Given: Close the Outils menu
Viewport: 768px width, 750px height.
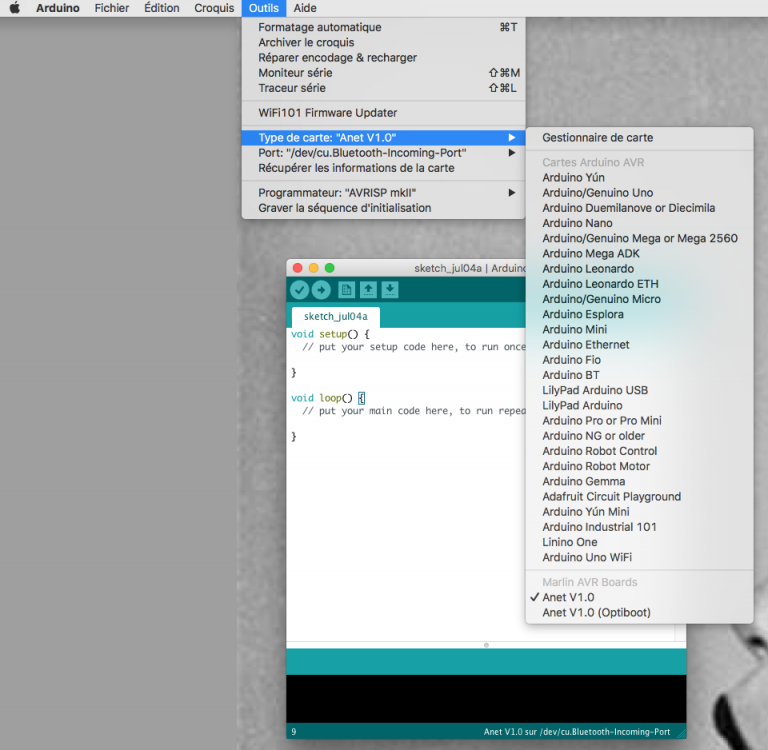Looking at the screenshot, I should [264, 8].
